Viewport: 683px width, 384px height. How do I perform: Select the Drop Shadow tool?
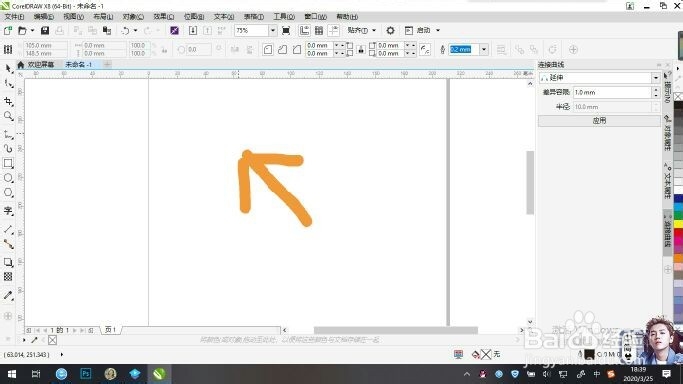(8, 262)
